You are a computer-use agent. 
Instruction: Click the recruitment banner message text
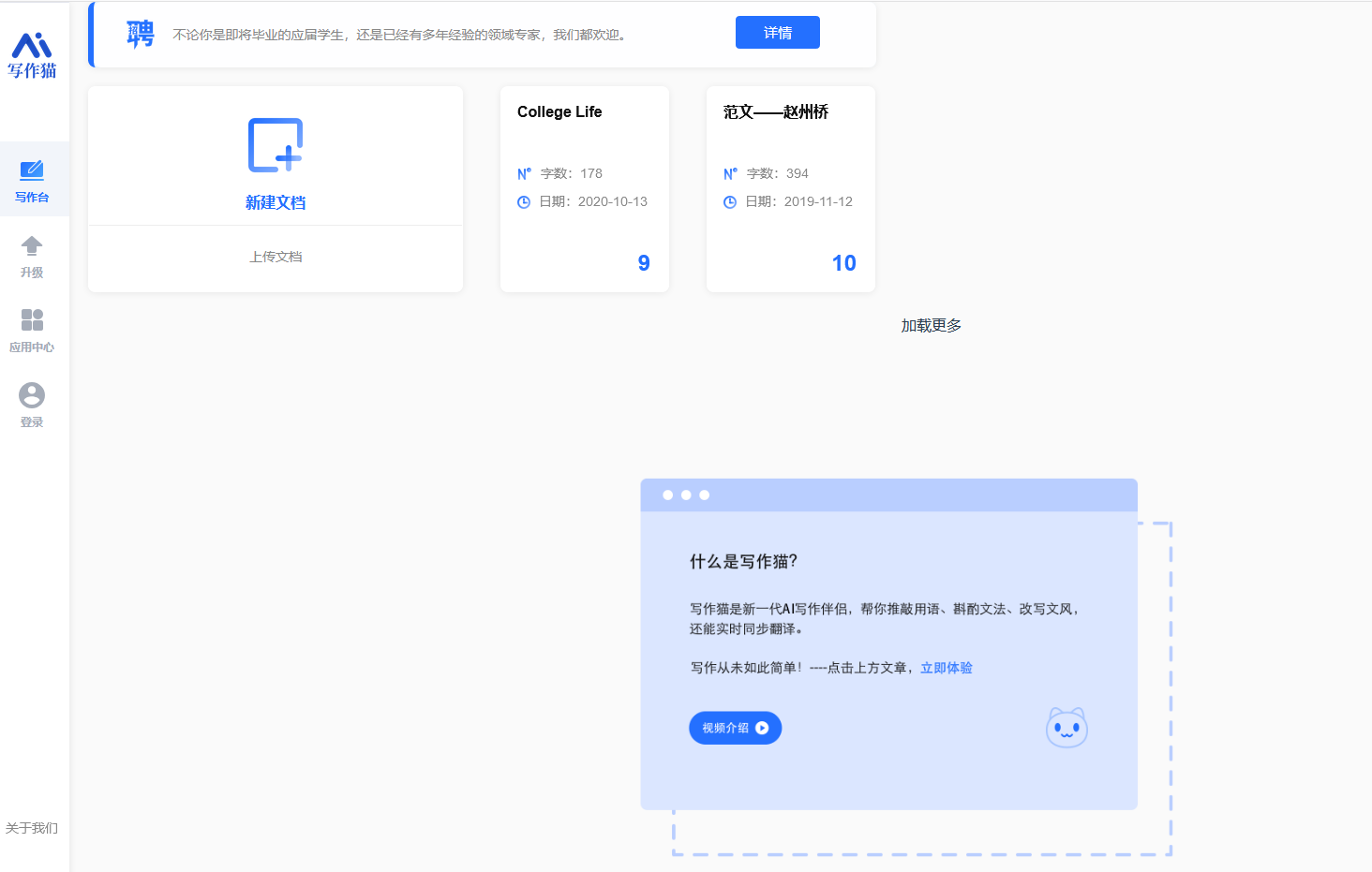400,35
